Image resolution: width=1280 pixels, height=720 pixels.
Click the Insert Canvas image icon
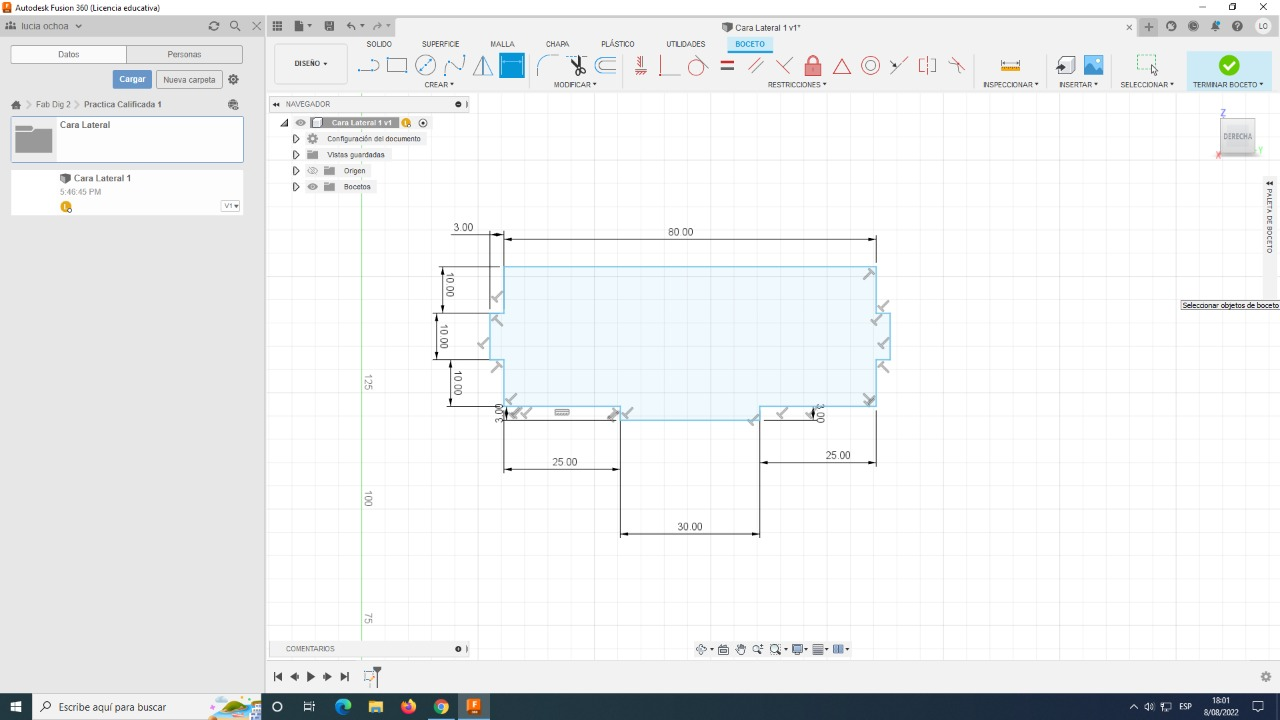tap(1094, 66)
